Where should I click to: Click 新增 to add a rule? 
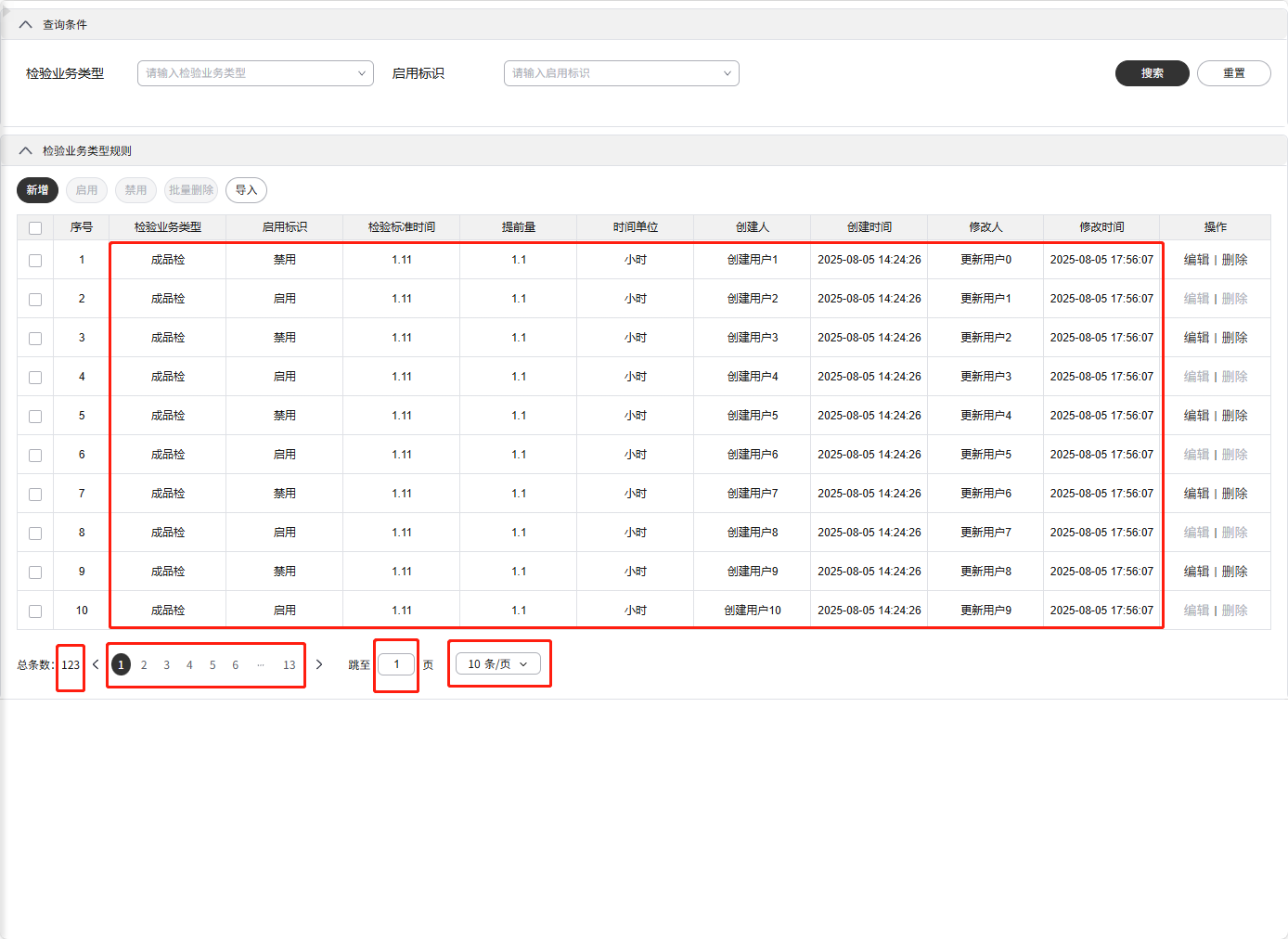(x=37, y=190)
